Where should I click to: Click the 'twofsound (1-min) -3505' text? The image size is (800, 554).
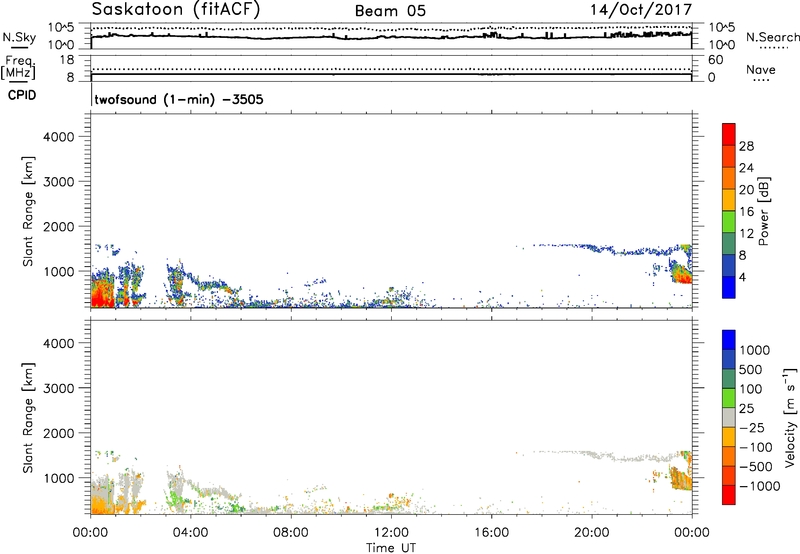[179, 99]
